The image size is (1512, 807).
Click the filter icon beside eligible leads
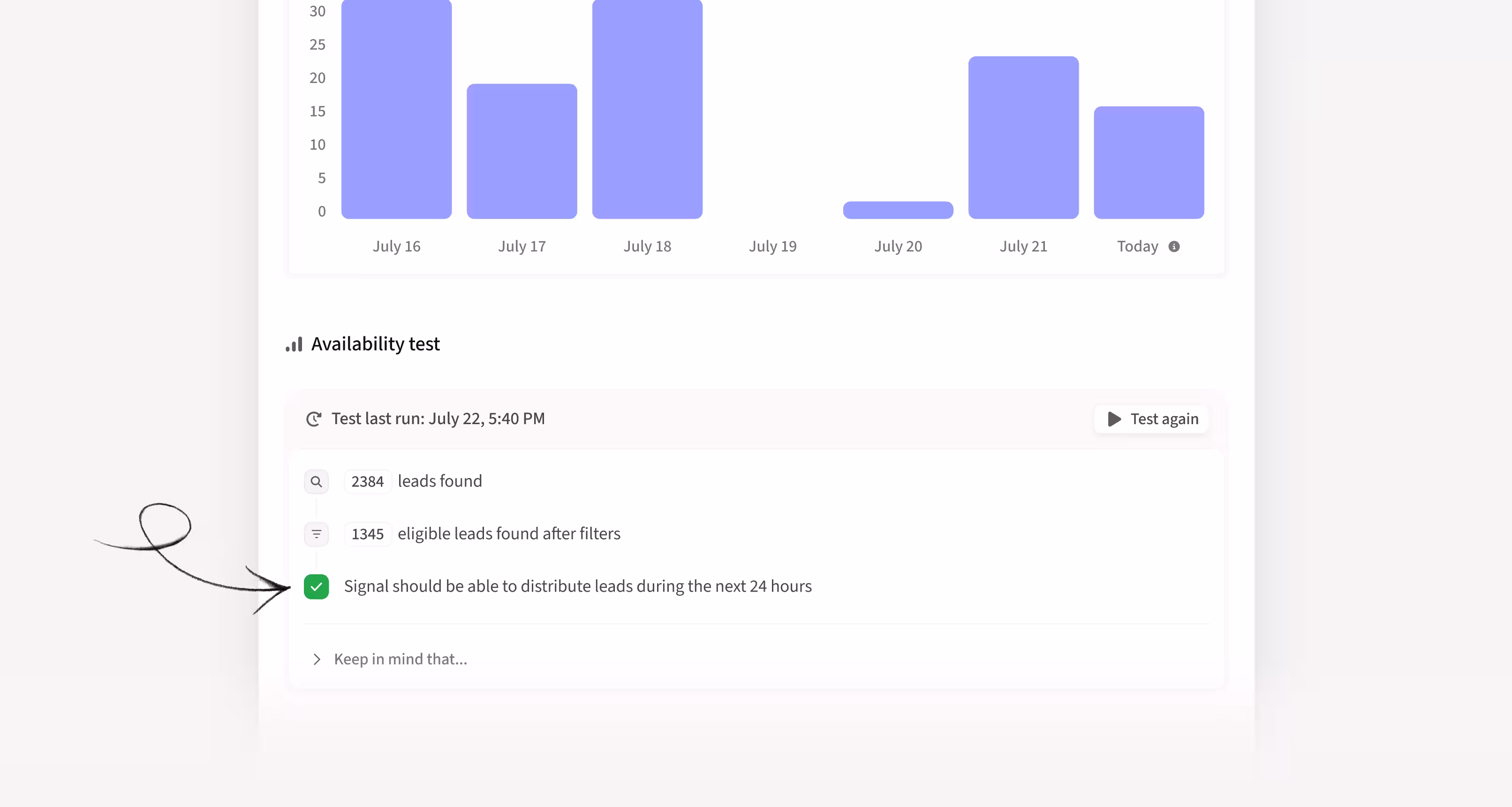tap(317, 534)
